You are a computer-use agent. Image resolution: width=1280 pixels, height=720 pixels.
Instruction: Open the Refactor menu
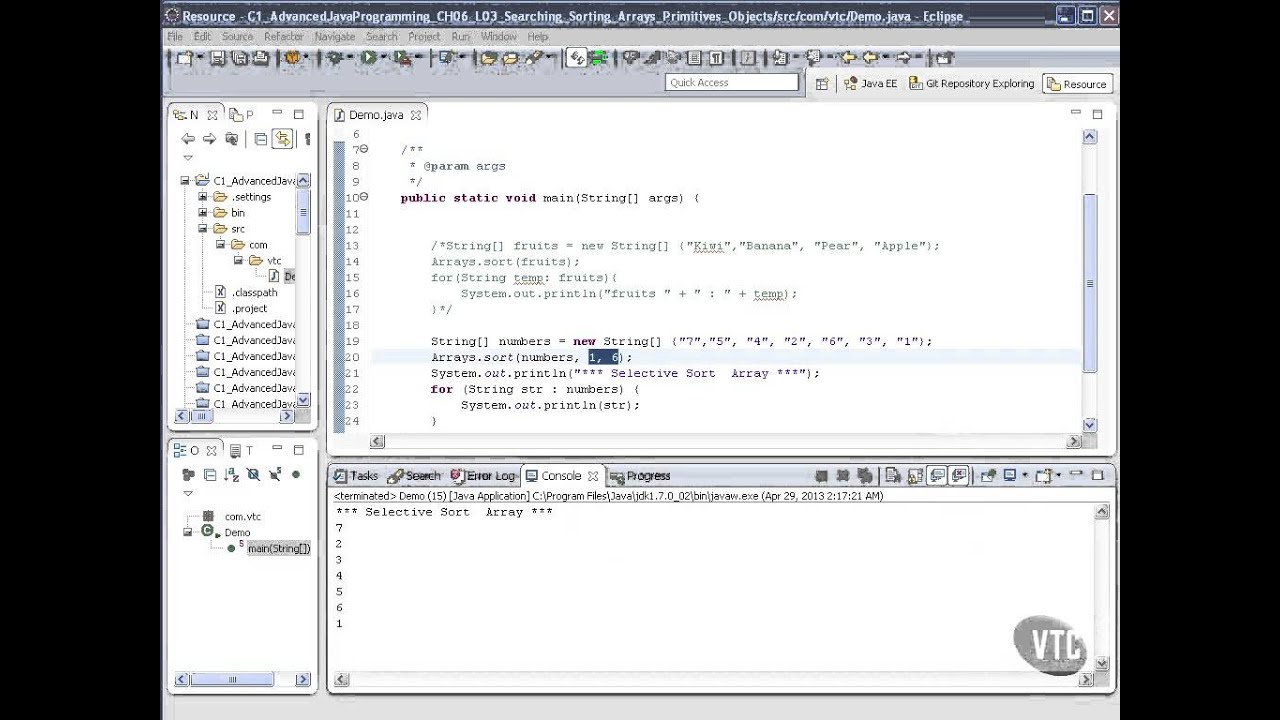coord(283,36)
